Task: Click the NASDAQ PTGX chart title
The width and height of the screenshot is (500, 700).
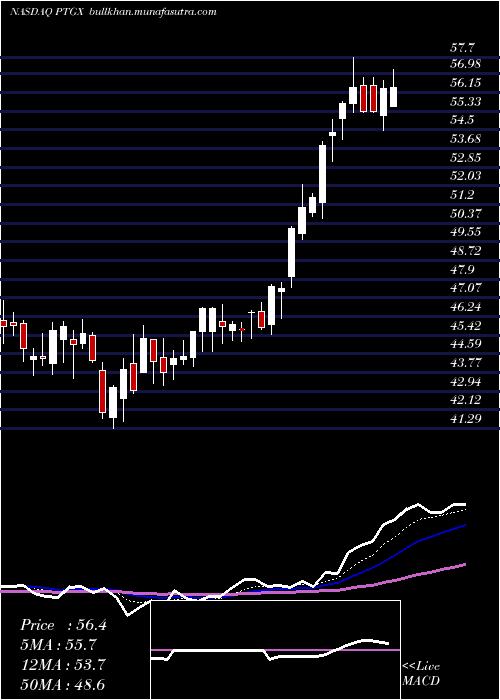Action: (x=48, y=12)
